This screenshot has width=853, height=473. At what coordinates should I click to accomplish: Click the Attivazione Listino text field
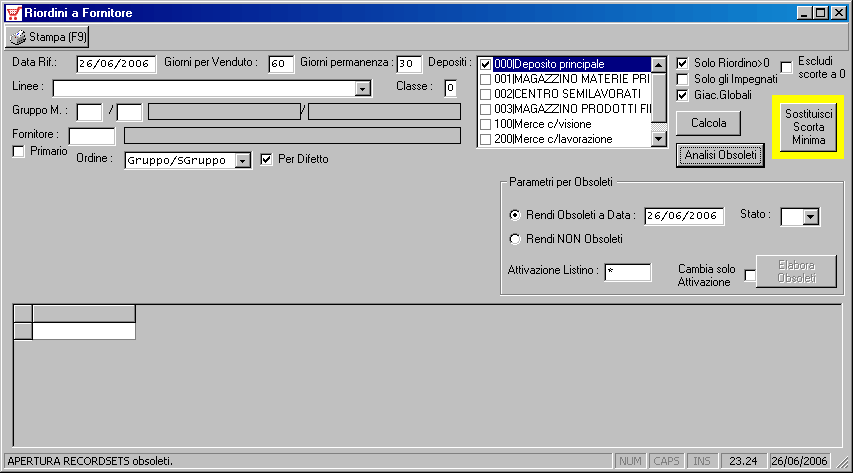pyautogui.click(x=628, y=272)
